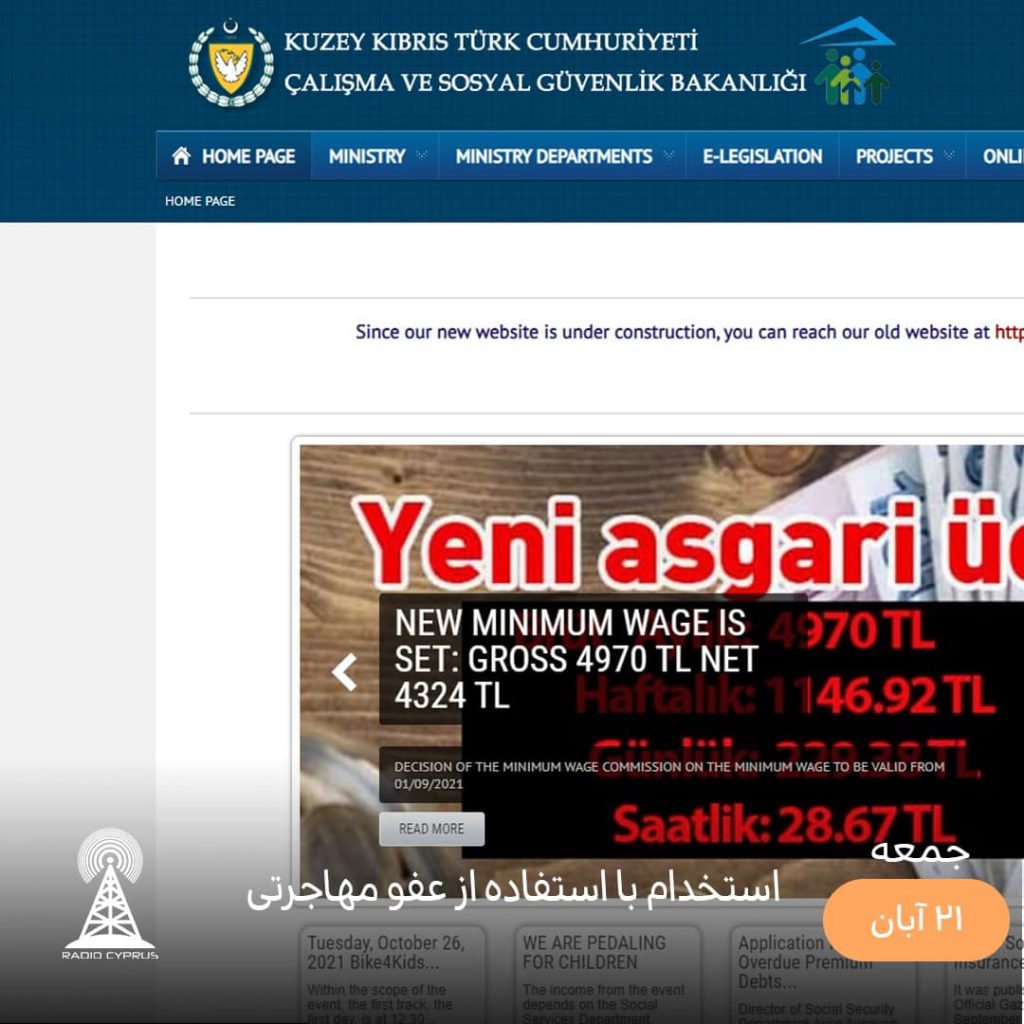Image resolution: width=1024 pixels, height=1024 pixels.
Task: Expand the MINISTRY DEPARTMENTS dropdown arrow
Action: pos(668,156)
